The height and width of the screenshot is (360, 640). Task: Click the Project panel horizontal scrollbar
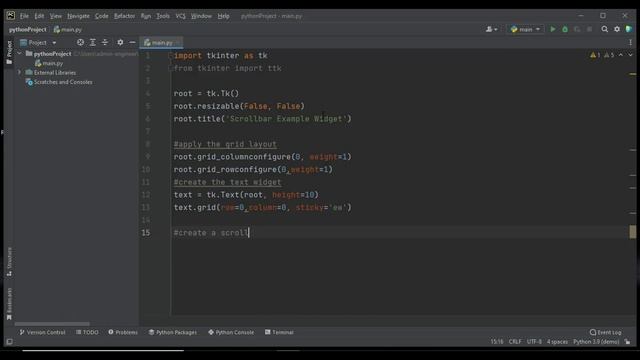[x=52, y=324]
